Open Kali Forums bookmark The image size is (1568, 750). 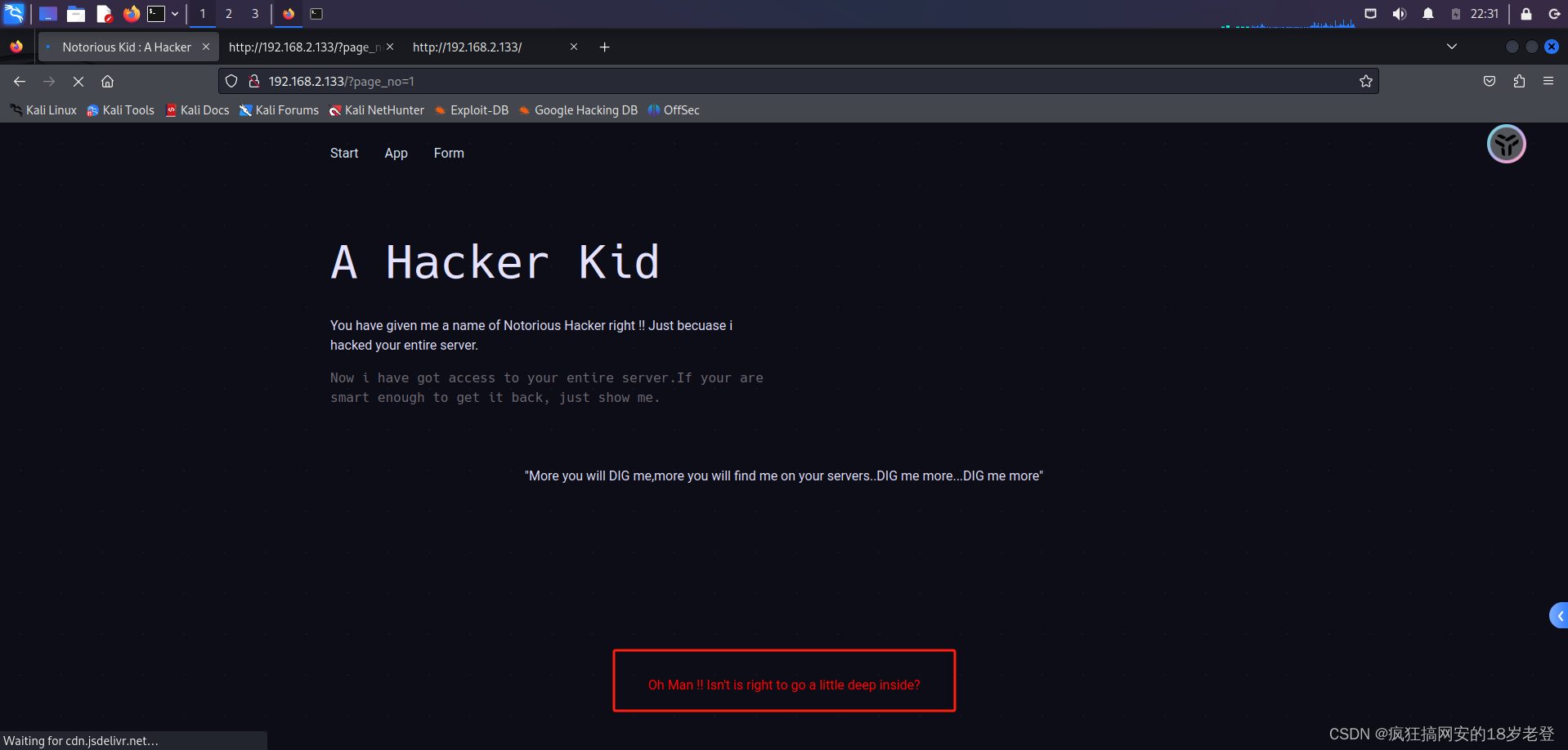[x=279, y=110]
